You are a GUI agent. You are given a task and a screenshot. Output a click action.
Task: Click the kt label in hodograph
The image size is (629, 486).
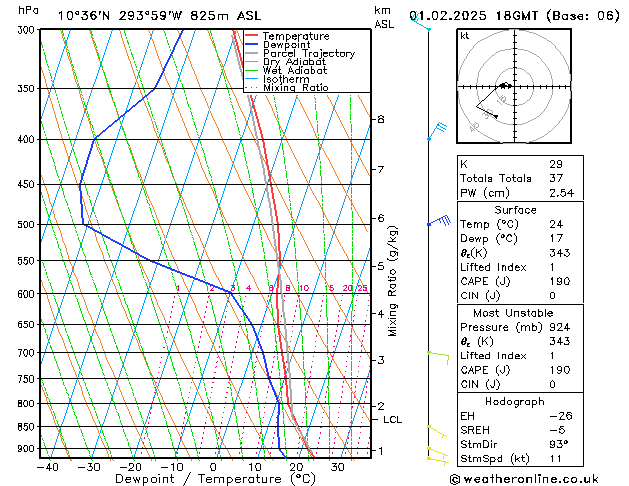(465, 36)
